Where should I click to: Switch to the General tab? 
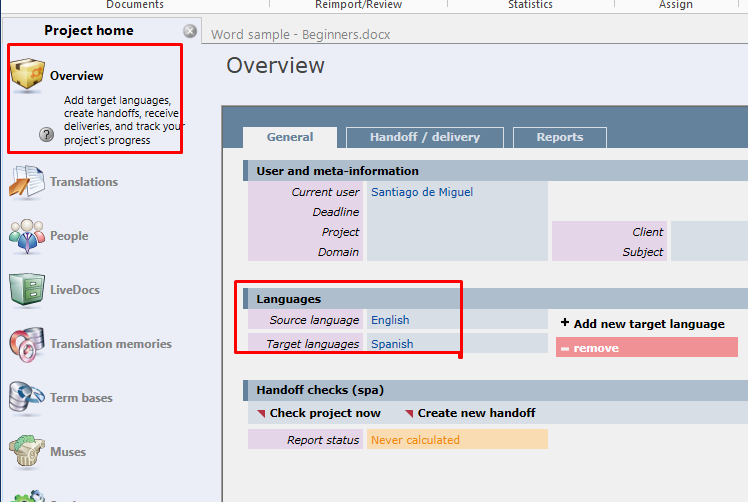[x=290, y=137]
